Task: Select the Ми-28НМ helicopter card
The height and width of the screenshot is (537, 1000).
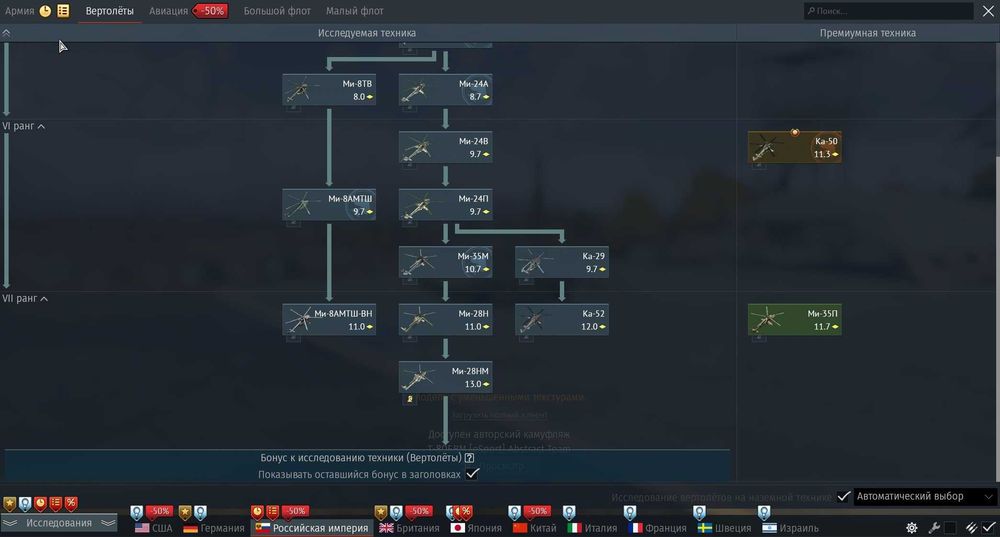Action: pyautogui.click(x=445, y=377)
